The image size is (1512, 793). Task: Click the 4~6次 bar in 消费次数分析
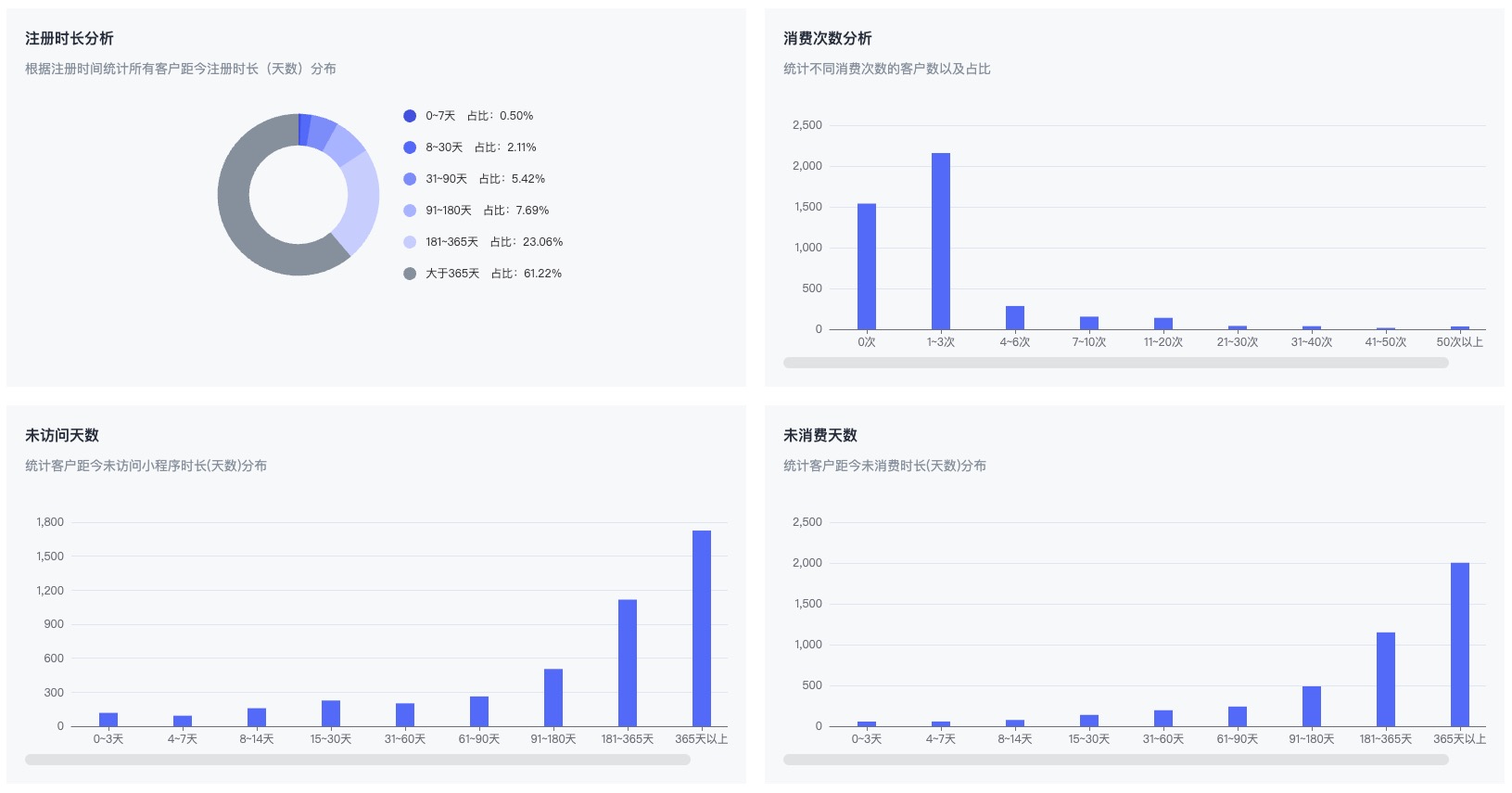[1015, 317]
